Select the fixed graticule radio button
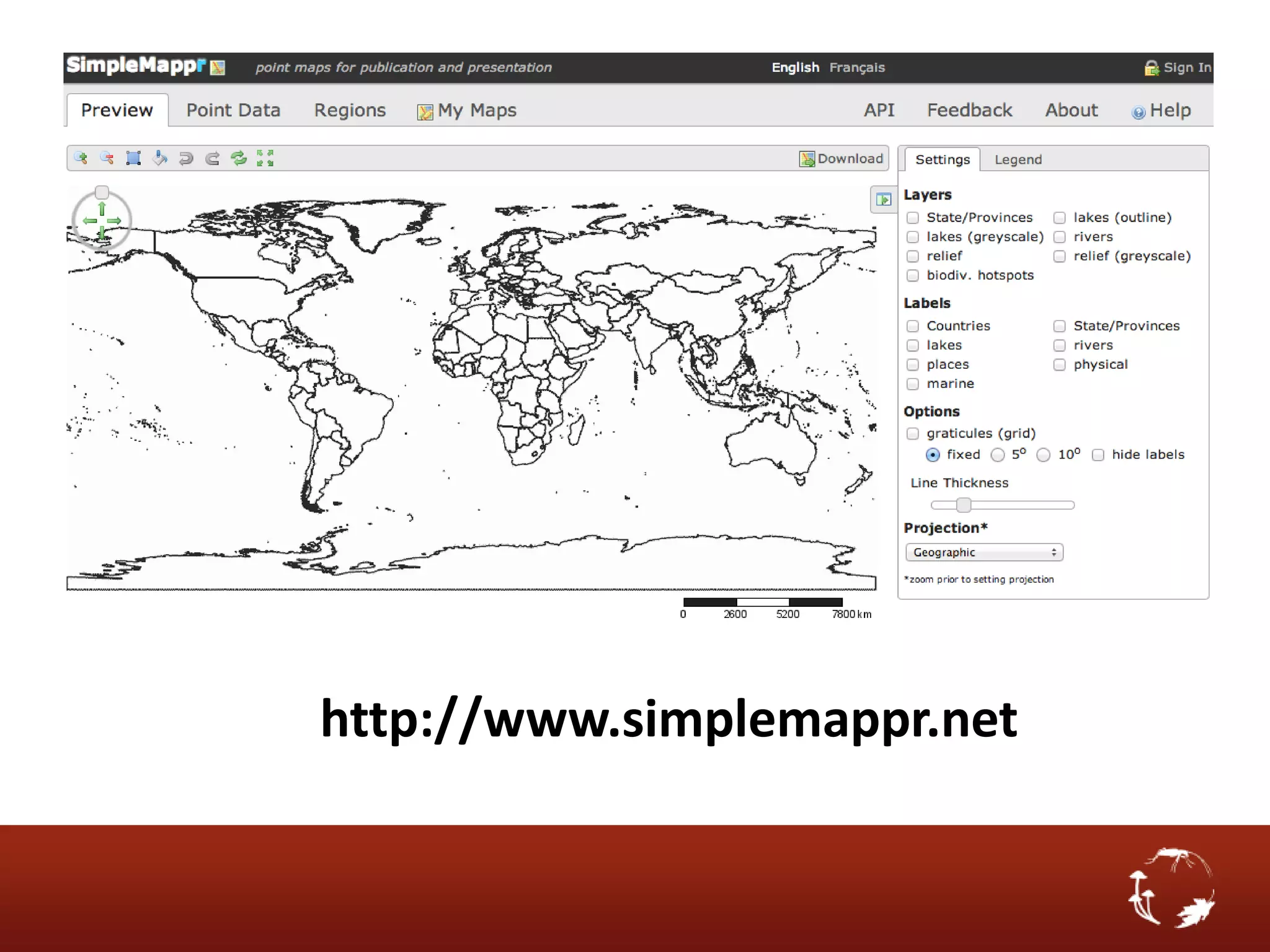This screenshot has height=952, width=1270. point(933,455)
